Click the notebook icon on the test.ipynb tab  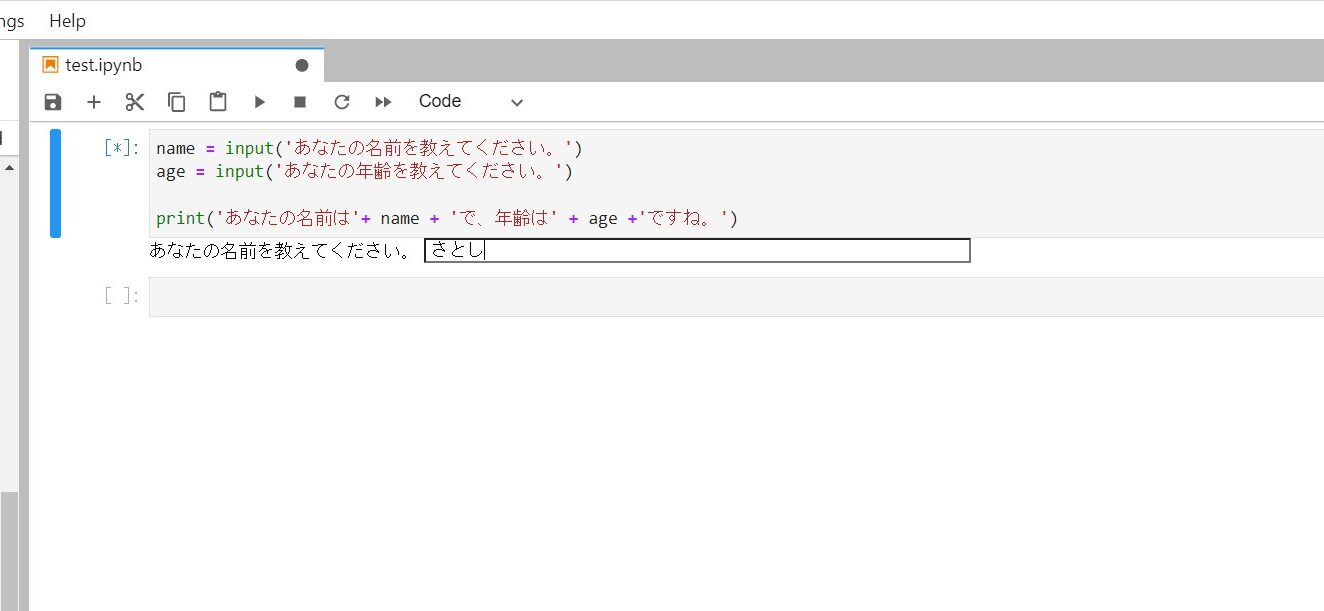click(x=50, y=65)
